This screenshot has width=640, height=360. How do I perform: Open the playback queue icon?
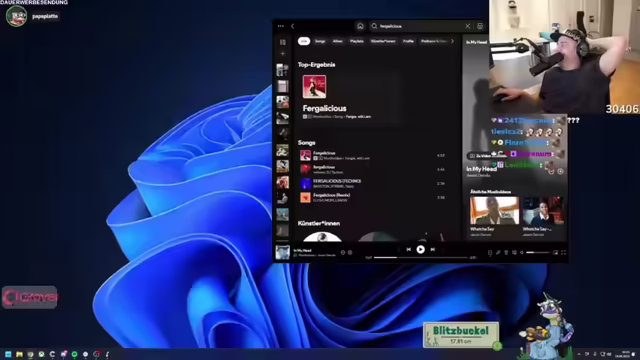point(506,253)
